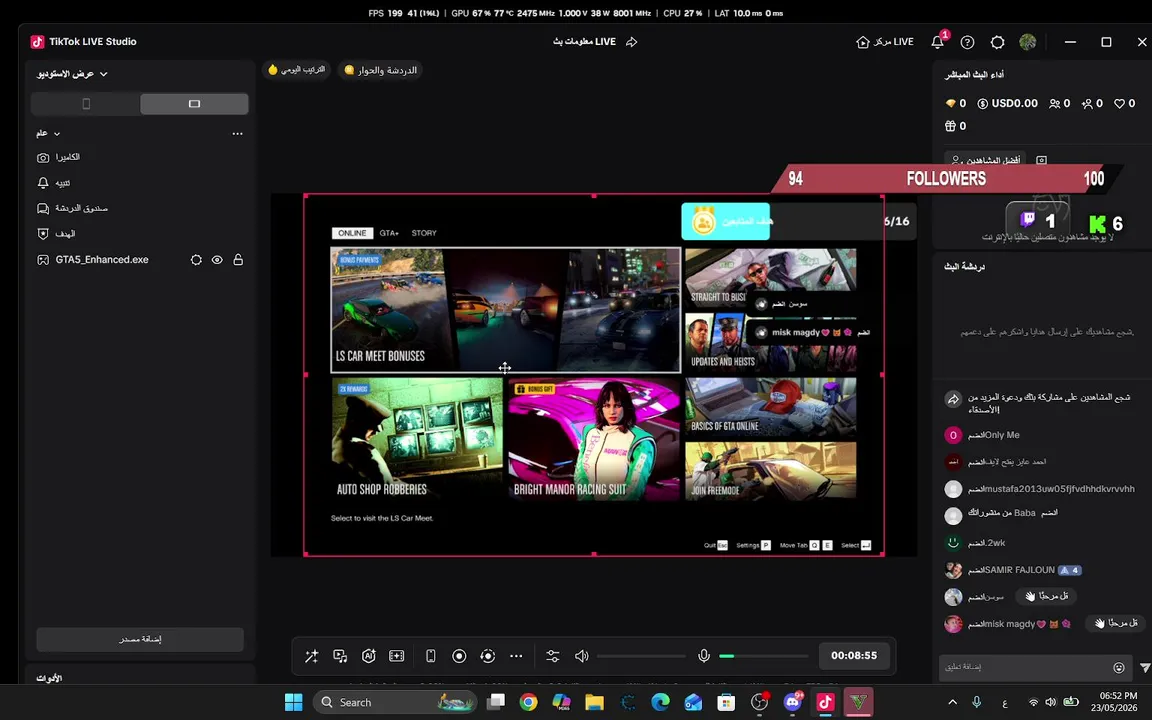Expand the scene name chevron
This screenshot has height=720, width=1152.
click(57, 134)
